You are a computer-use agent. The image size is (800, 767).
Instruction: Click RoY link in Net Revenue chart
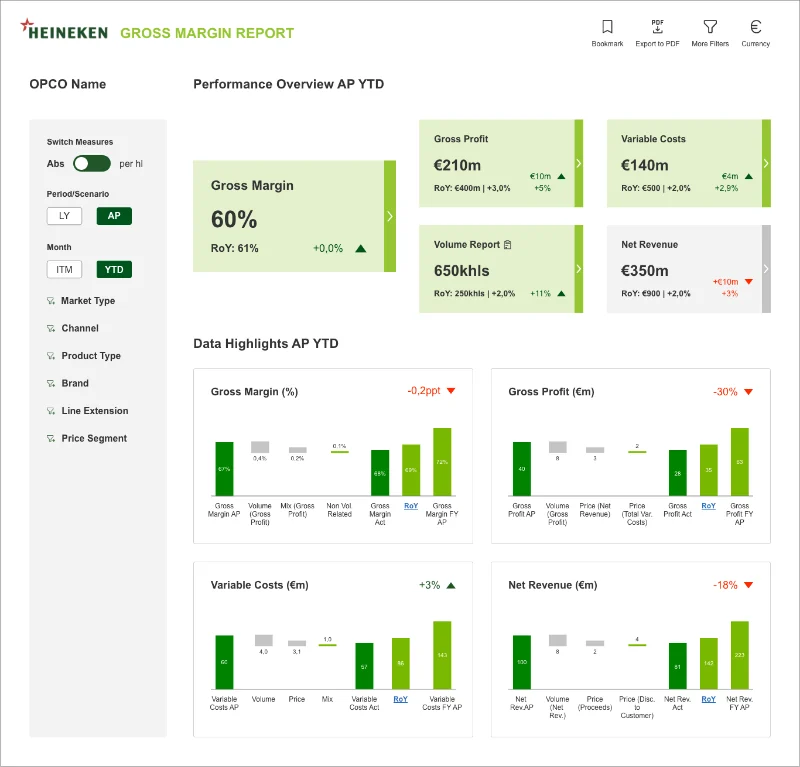[708, 699]
